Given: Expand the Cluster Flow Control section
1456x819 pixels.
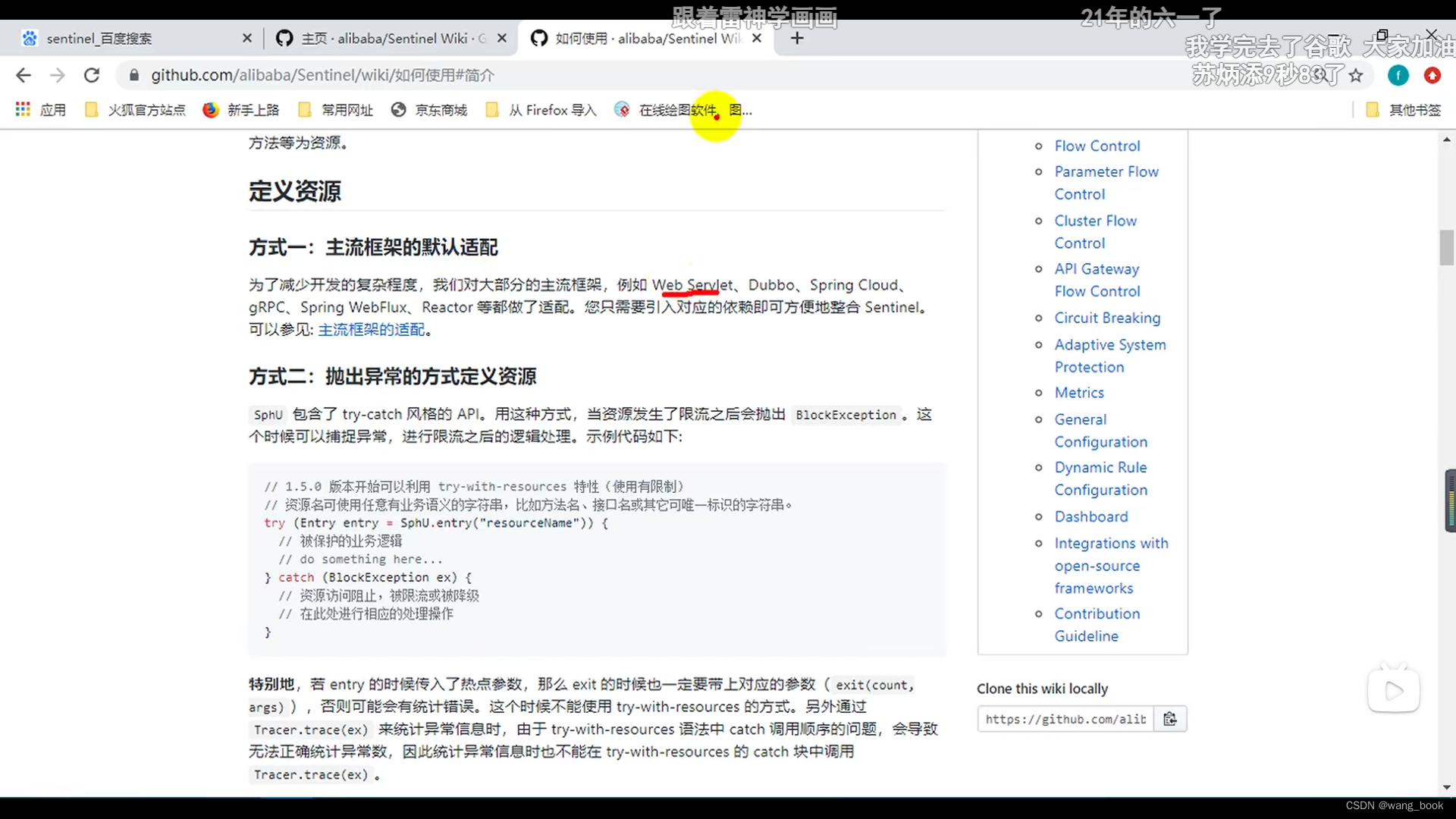Looking at the screenshot, I should [1096, 231].
